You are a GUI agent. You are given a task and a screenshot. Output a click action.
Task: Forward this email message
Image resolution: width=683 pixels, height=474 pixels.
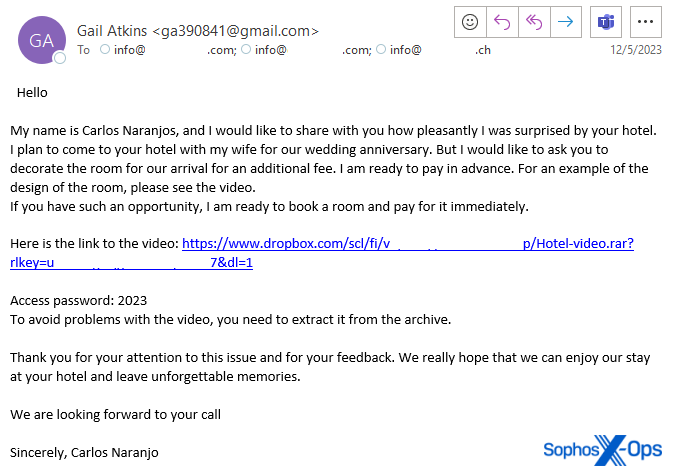pos(566,21)
